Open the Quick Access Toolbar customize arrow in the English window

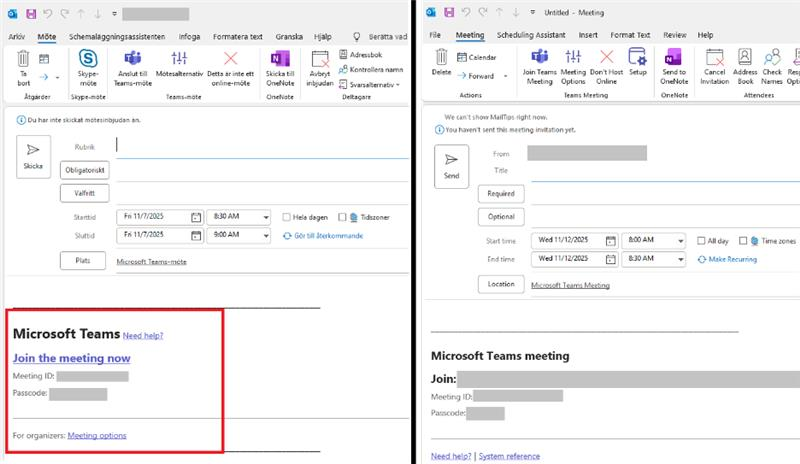[532, 12]
